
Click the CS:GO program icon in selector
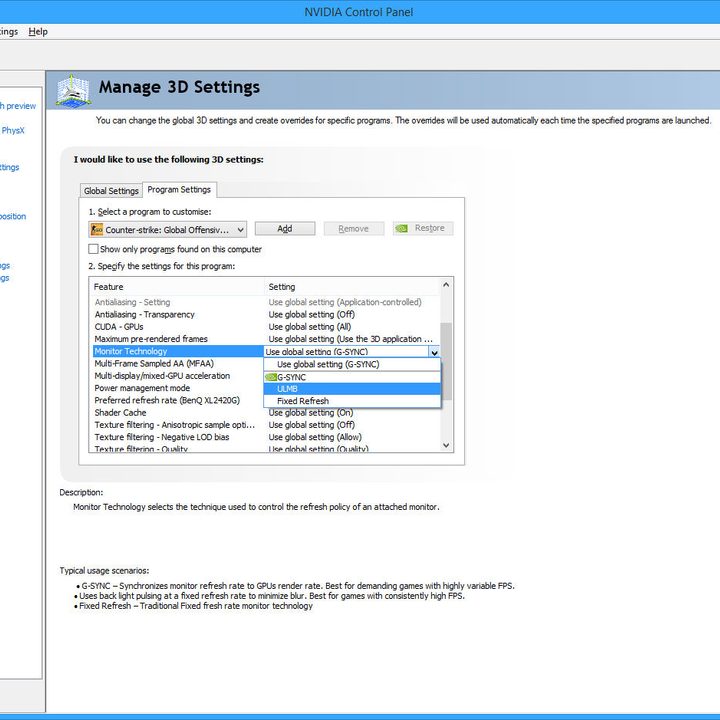coord(97,230)
